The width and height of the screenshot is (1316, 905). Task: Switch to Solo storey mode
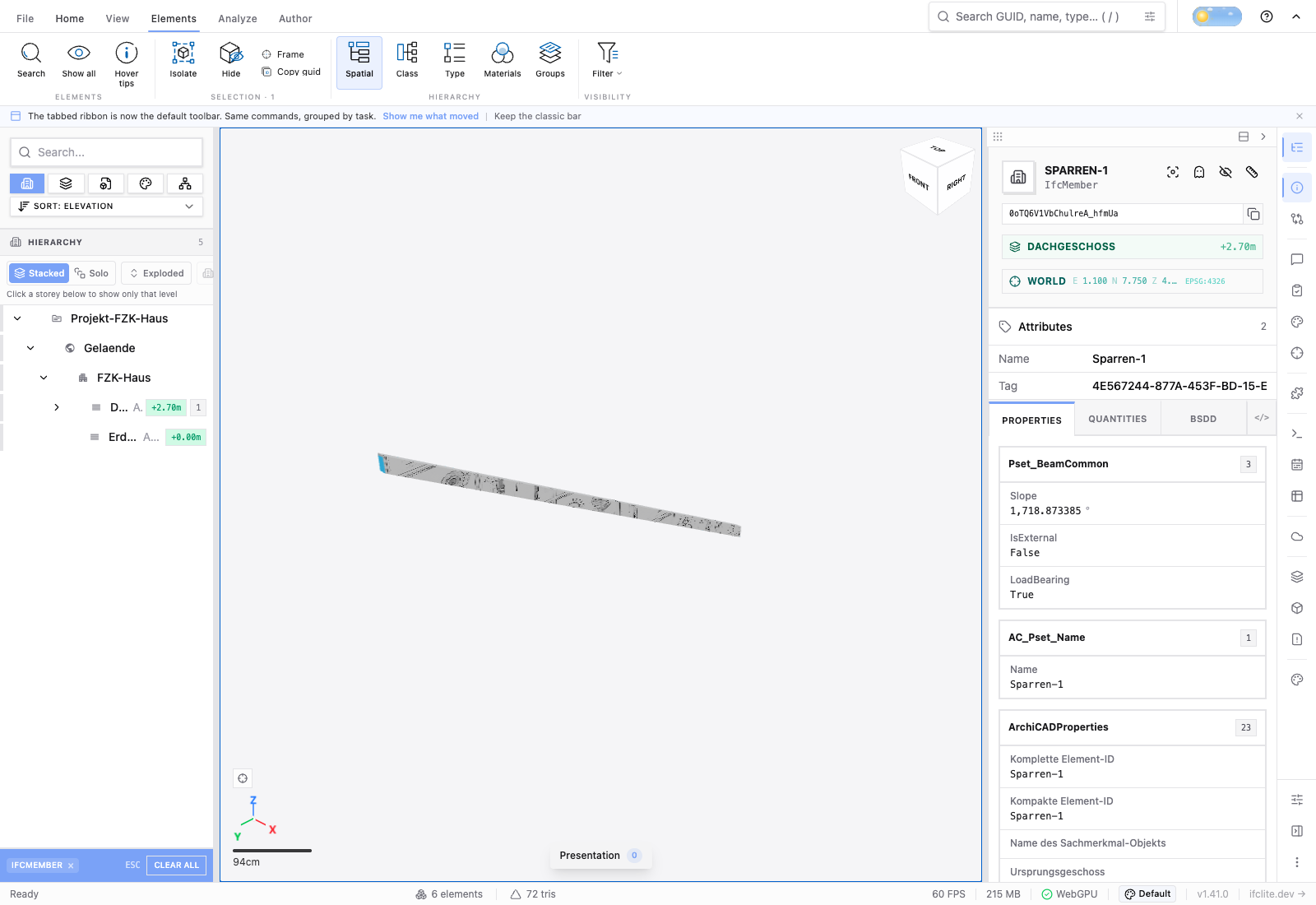(x=91, y=273)
